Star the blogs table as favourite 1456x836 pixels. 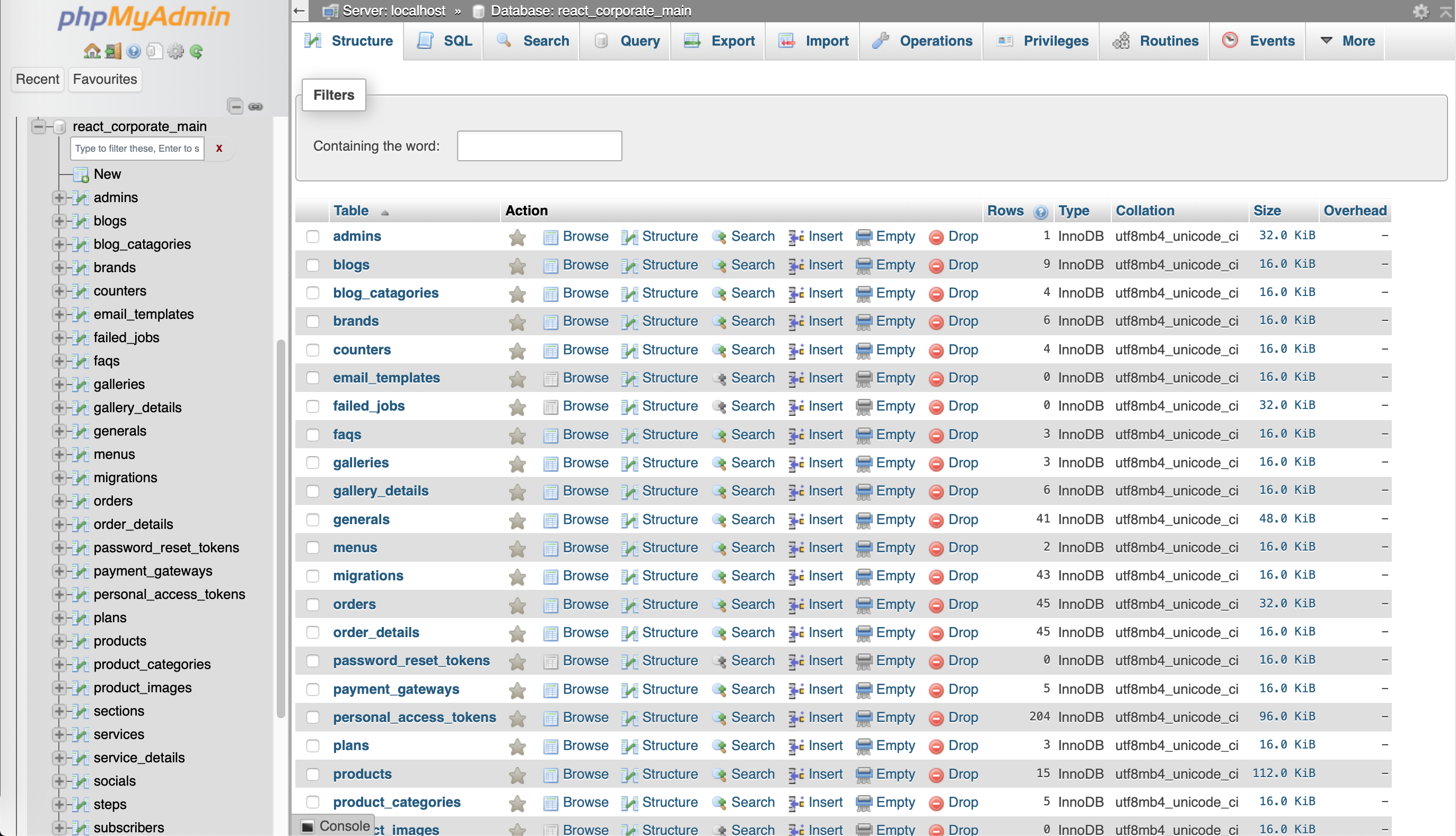pos(517,266)
